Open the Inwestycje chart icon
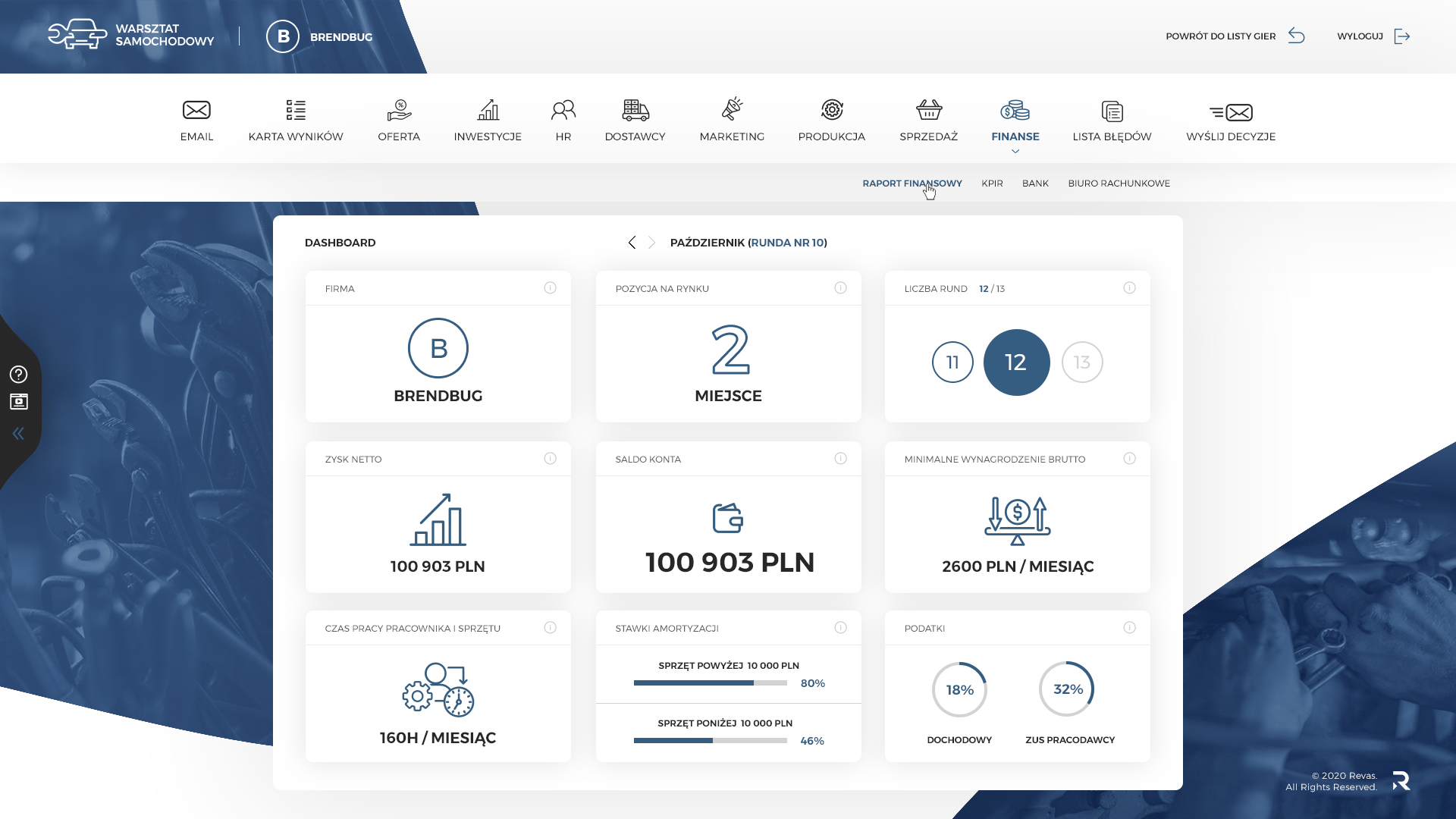Screen dimensions: 1456x819 488,111
